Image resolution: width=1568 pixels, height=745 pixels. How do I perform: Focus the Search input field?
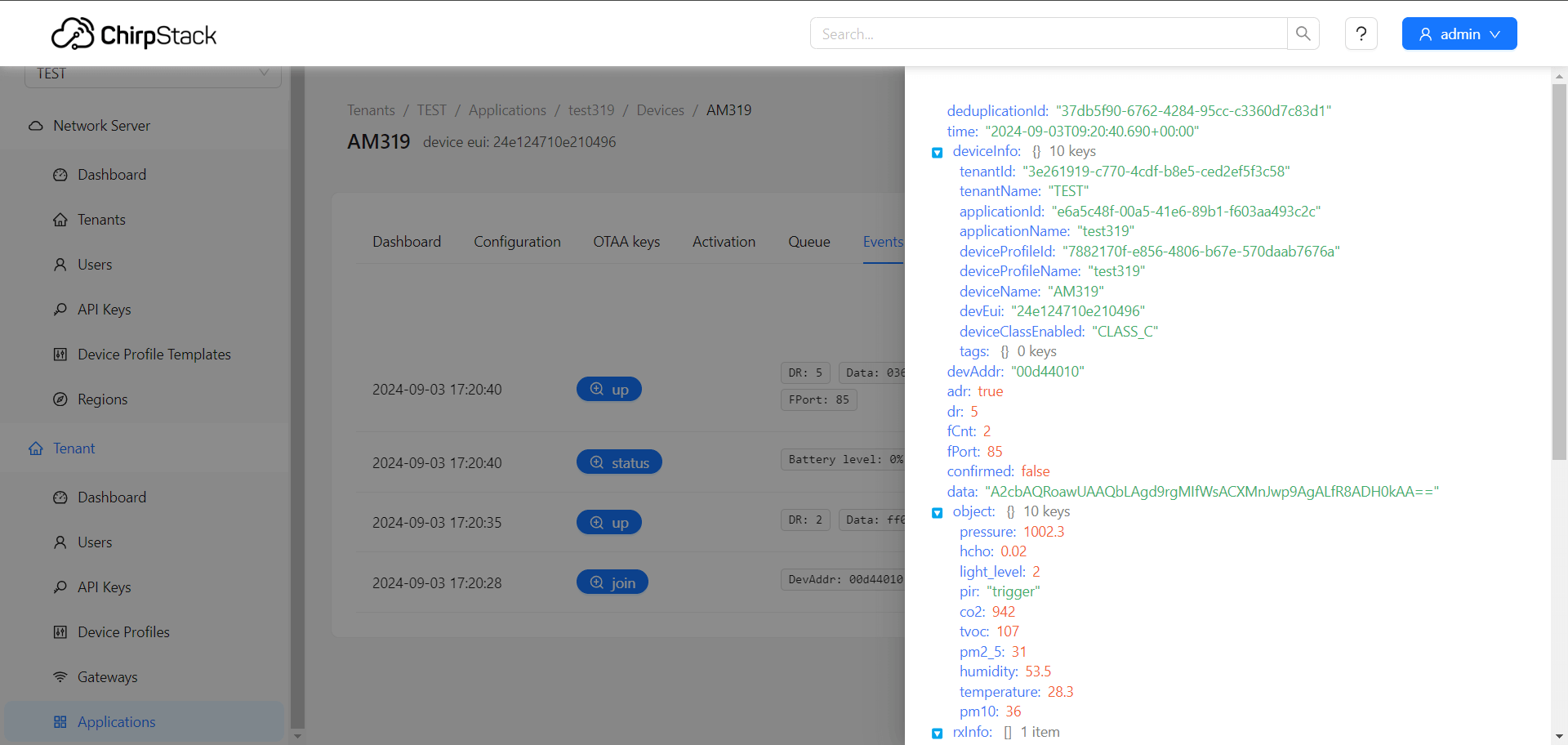1049,33
